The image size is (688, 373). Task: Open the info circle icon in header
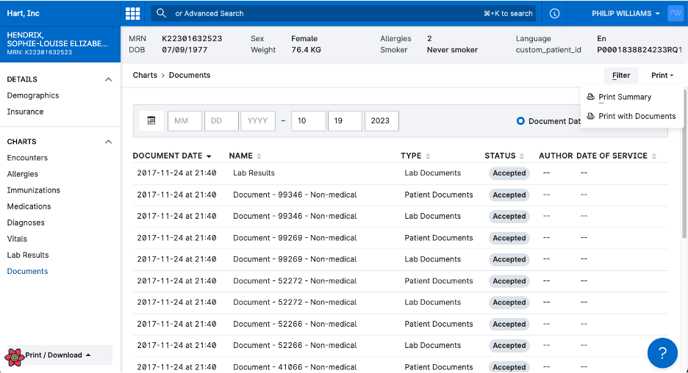tap(554, 14)
